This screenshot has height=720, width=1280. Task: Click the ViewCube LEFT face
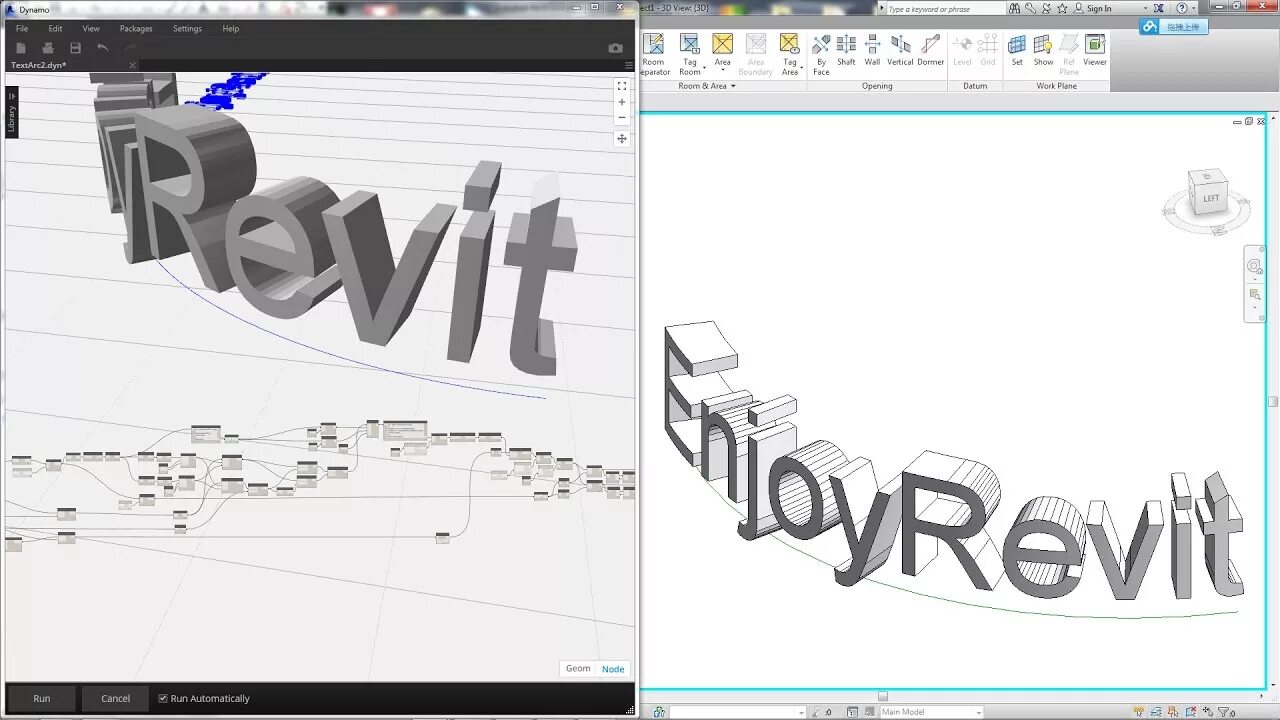click(1210, 197)
